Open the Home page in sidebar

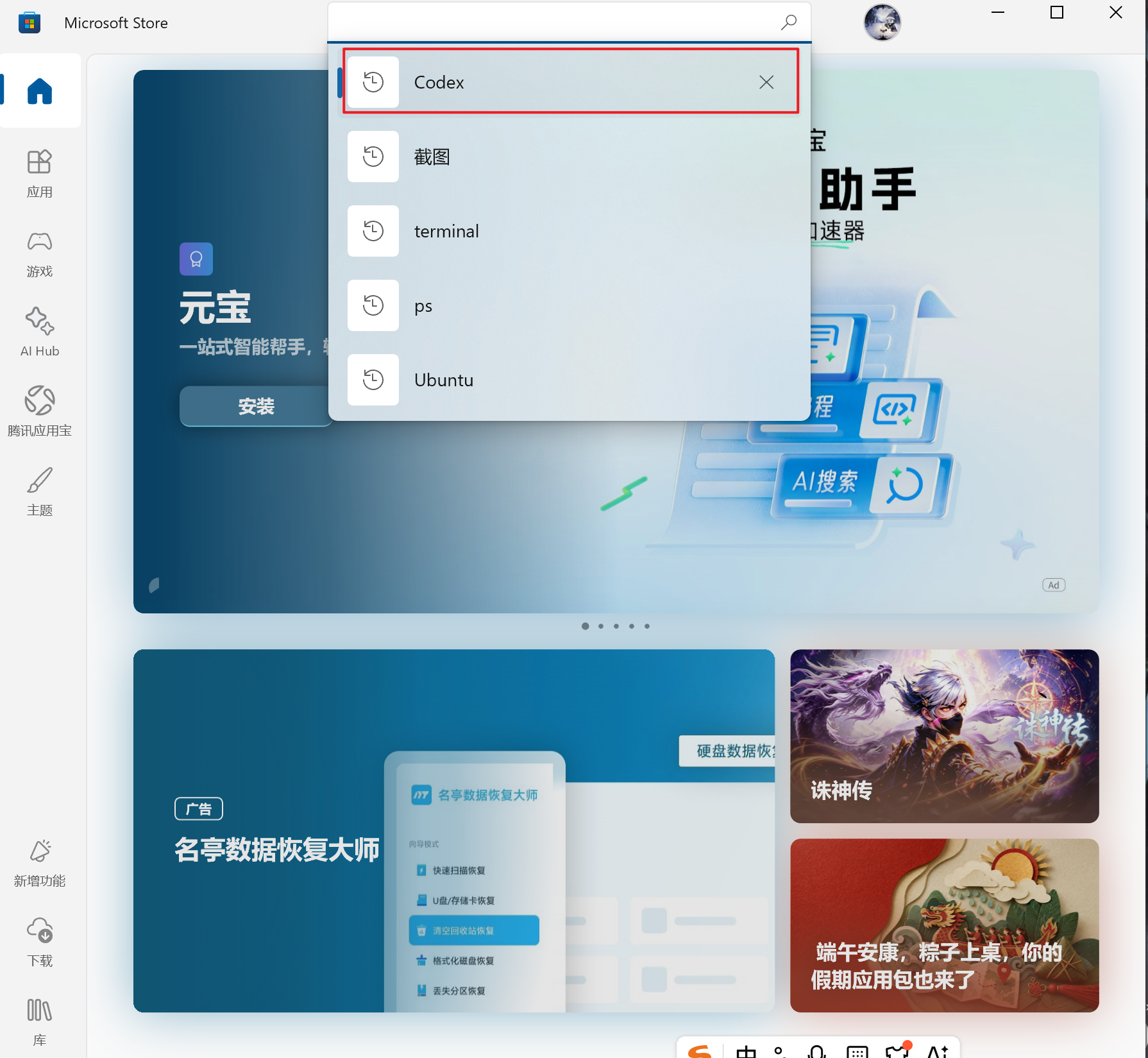pos(40,90)
